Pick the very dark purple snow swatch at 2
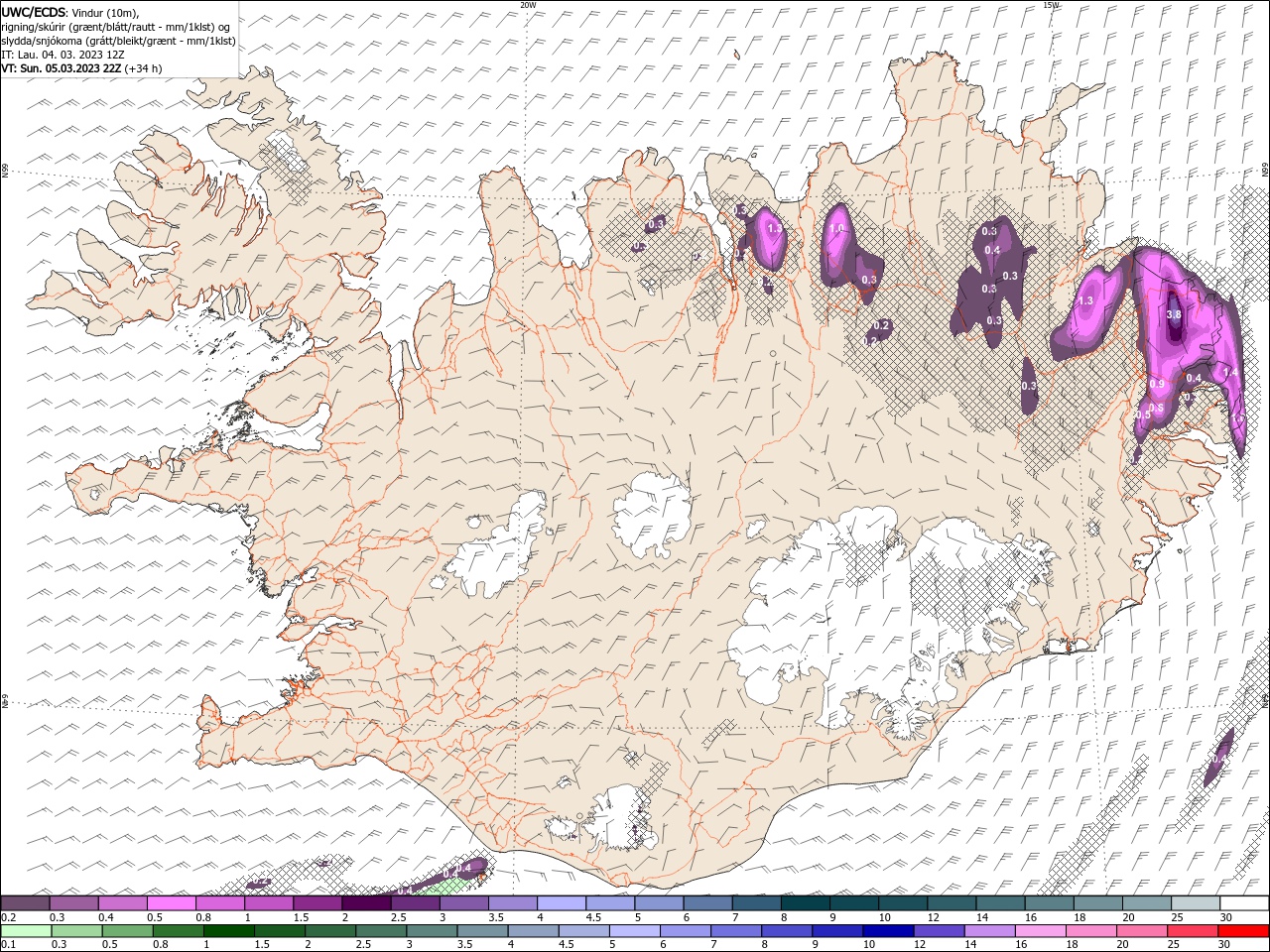 pos(366,903)
